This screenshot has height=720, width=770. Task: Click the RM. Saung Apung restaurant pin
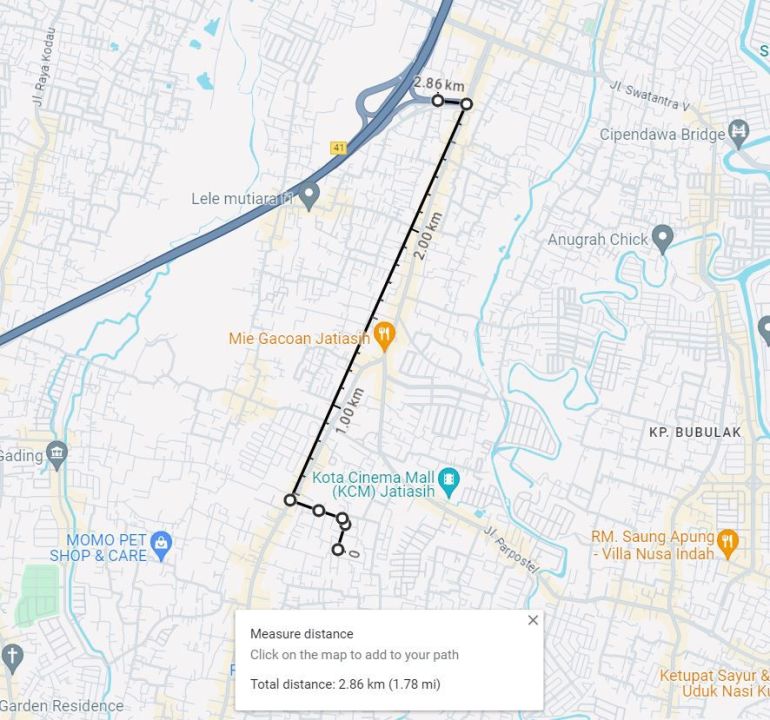point(727,544)
